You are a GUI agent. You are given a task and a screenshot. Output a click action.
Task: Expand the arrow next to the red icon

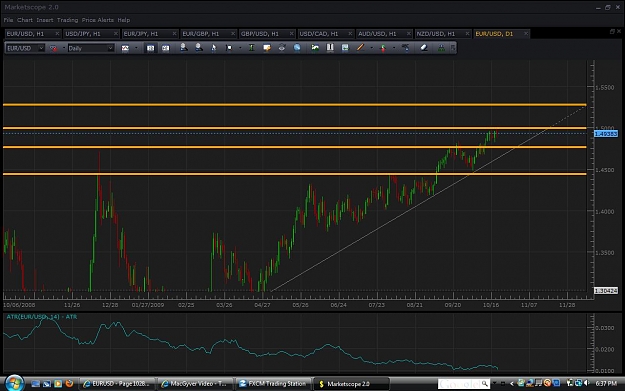click(64, 48)
